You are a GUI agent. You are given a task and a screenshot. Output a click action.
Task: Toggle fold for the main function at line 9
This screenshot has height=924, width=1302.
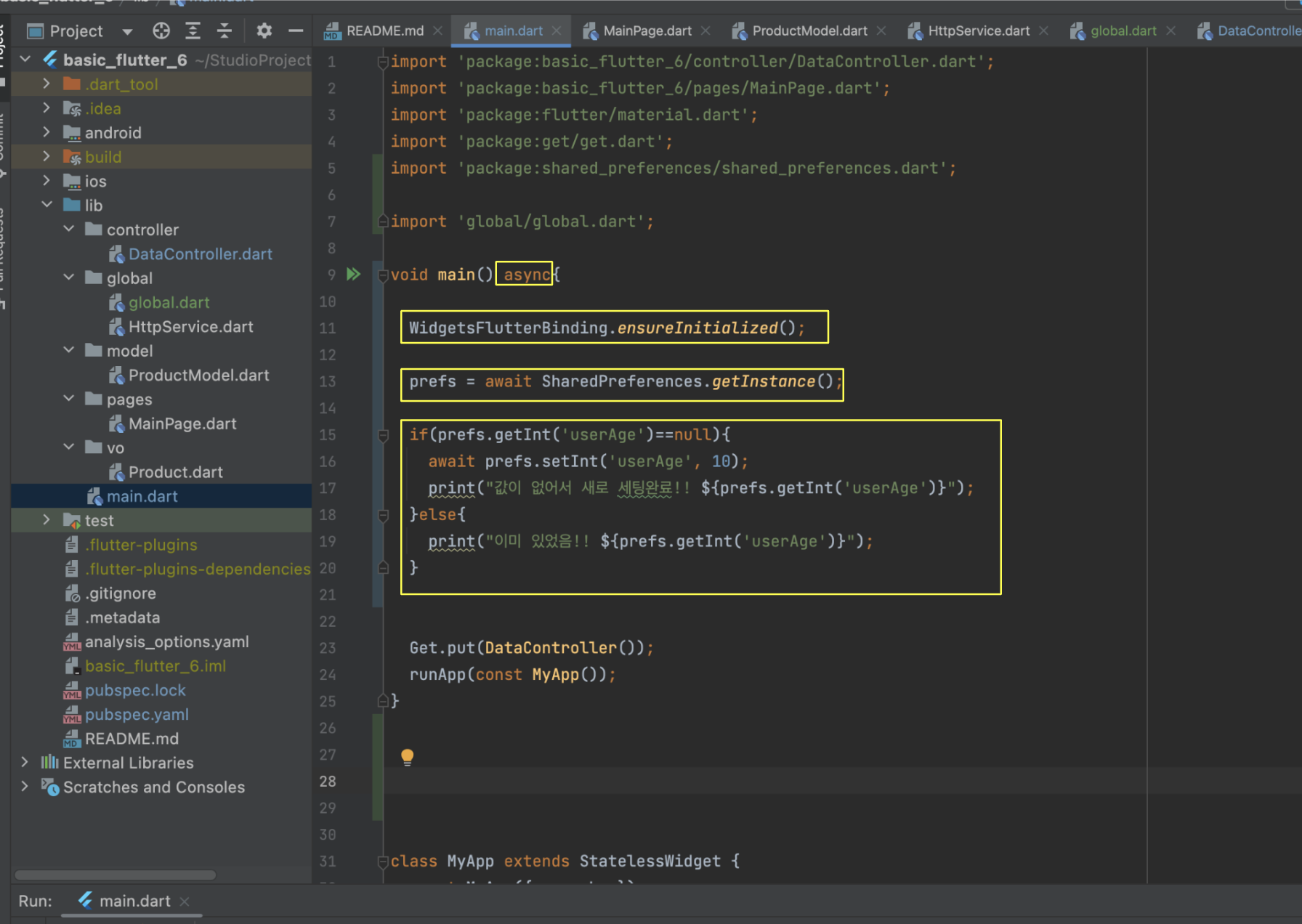(383, 275)
